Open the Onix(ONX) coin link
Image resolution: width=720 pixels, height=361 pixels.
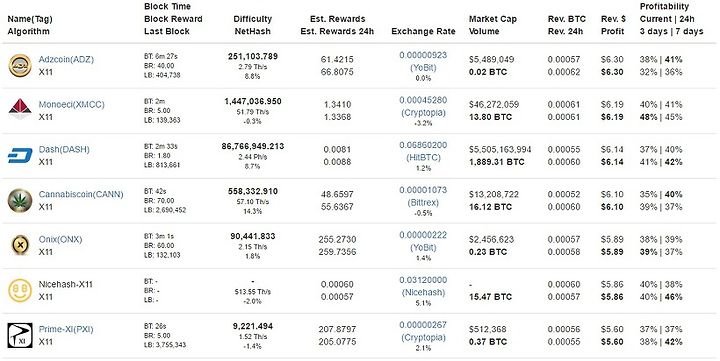tap(60, 239)
